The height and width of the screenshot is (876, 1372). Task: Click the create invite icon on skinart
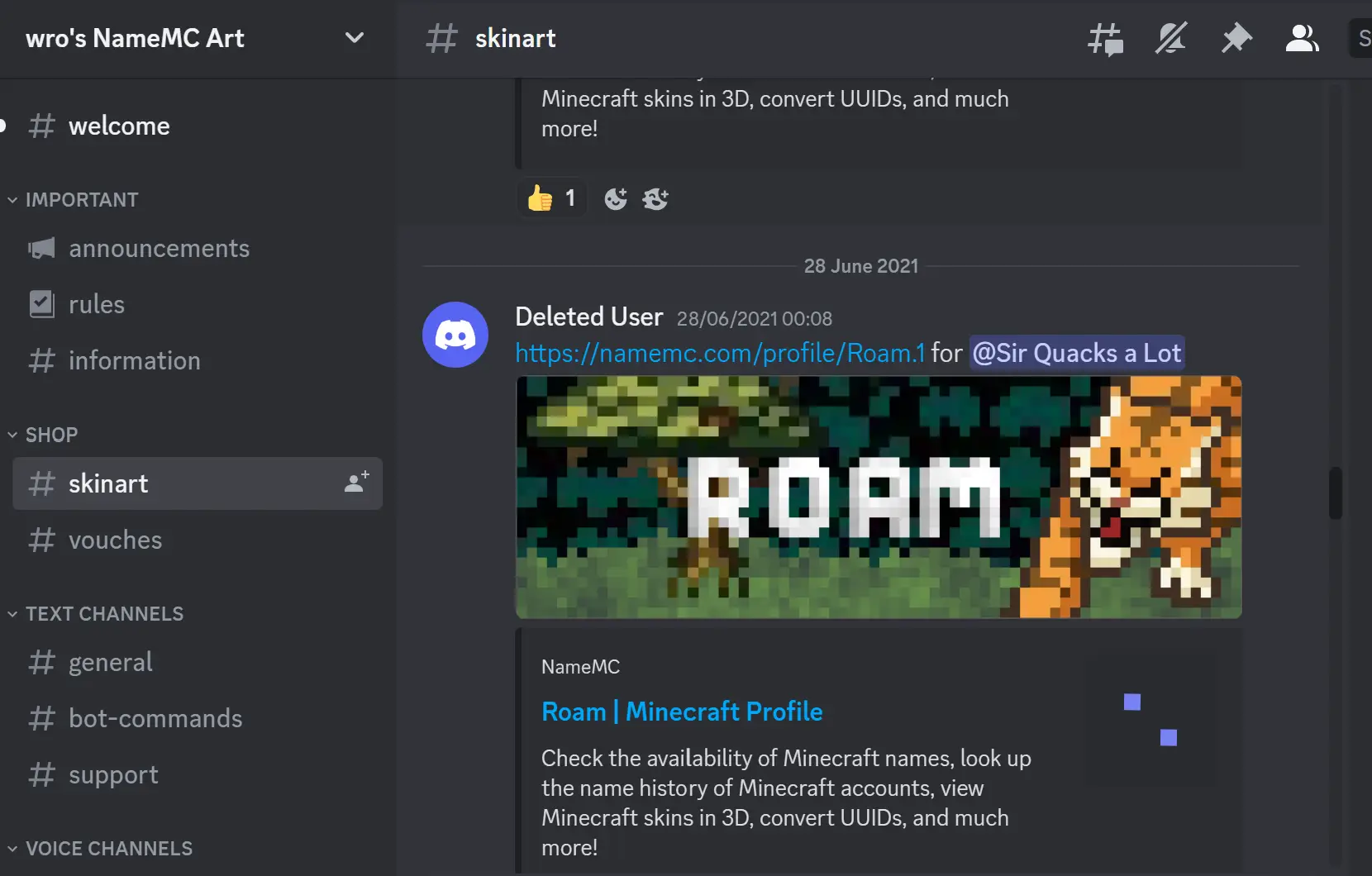point(356,483)
